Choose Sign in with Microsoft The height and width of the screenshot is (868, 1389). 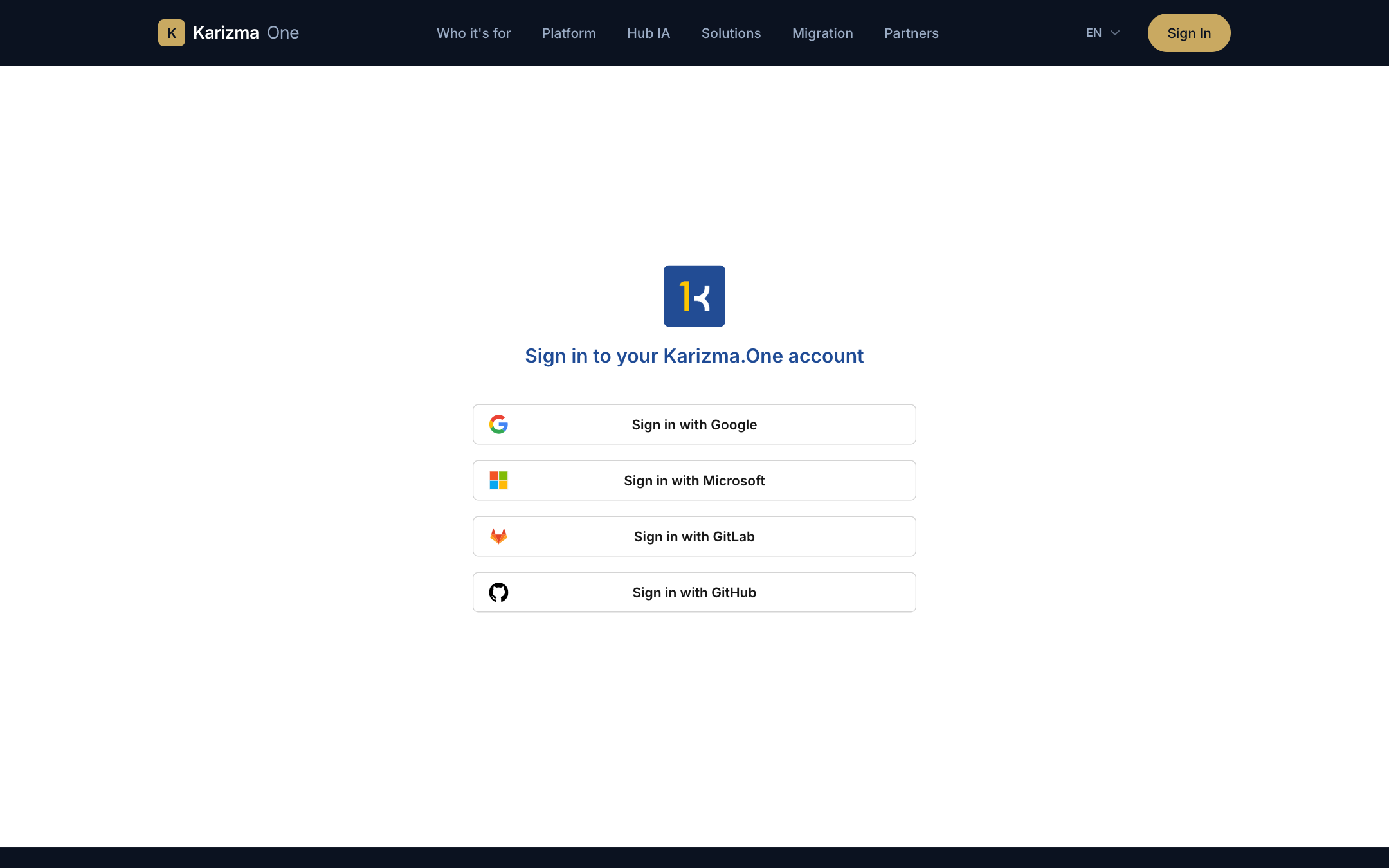click(x=694, y=480)
